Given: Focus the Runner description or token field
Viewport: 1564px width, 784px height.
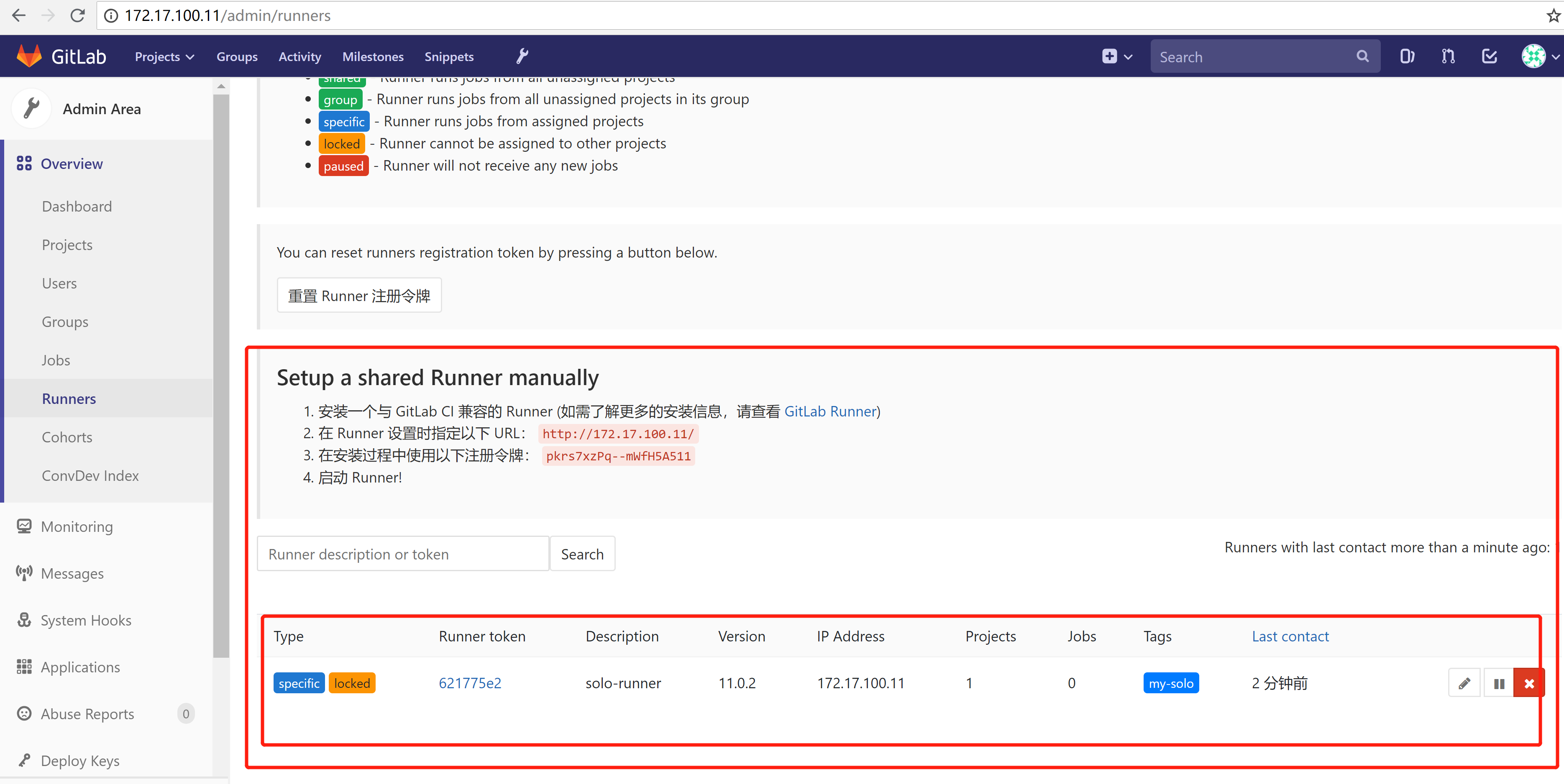Looking at the screenshot, I should (x=403, y=554).
